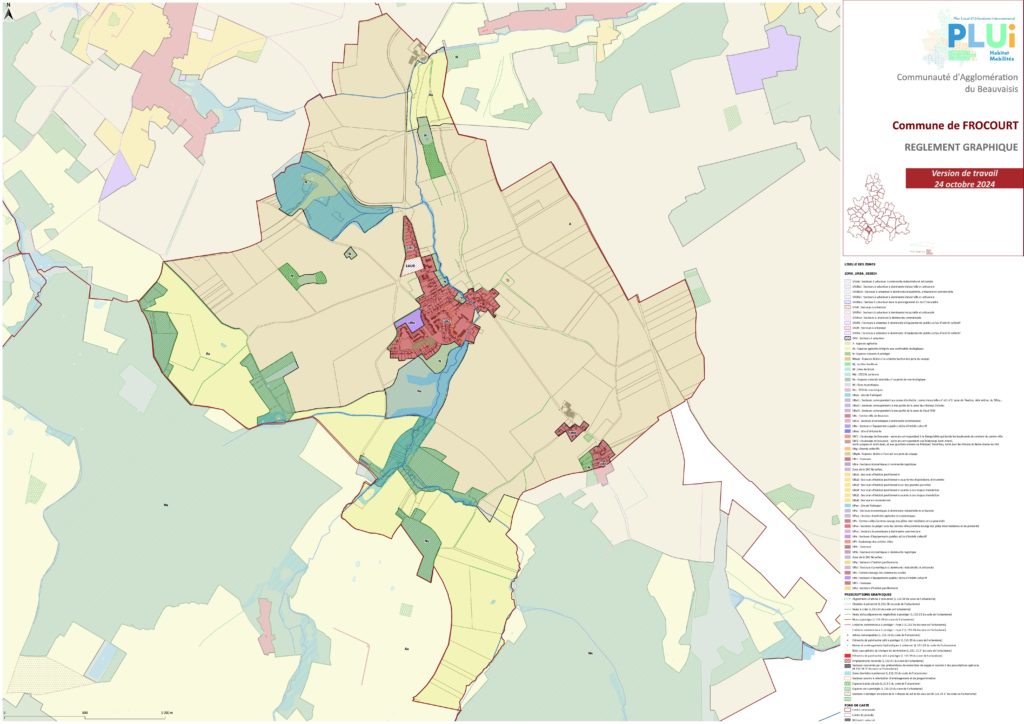Click the red 'Version de travail' banner

[964, 178]
